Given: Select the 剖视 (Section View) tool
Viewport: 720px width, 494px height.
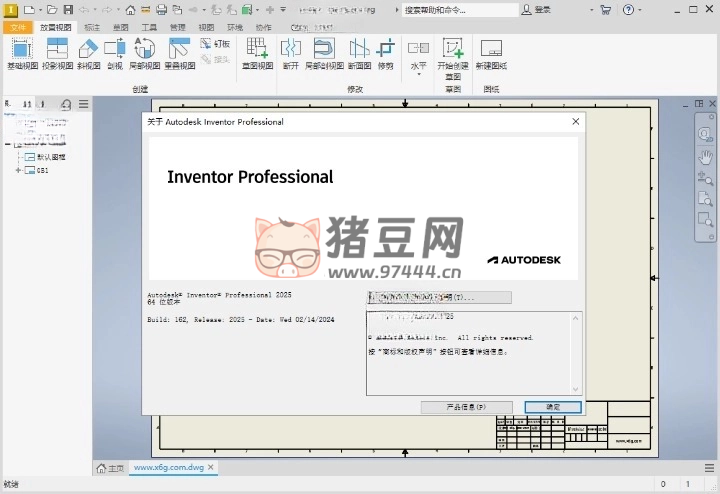Looking at the screenshot, I should [x=115, y=52].
